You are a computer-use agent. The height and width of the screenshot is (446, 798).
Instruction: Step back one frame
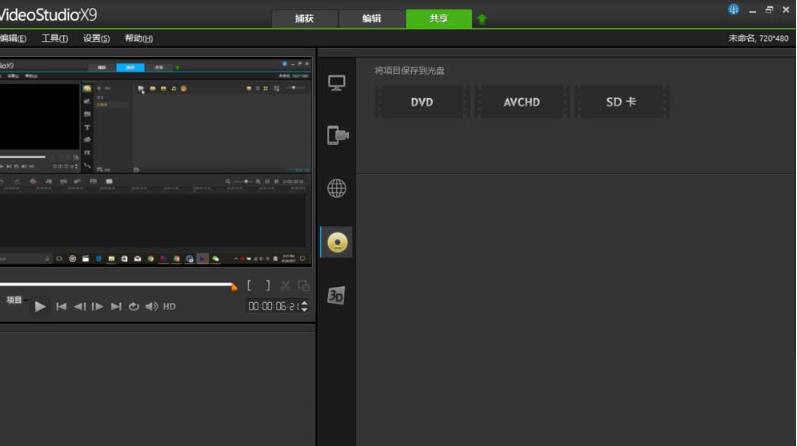(x=79, y=306)
